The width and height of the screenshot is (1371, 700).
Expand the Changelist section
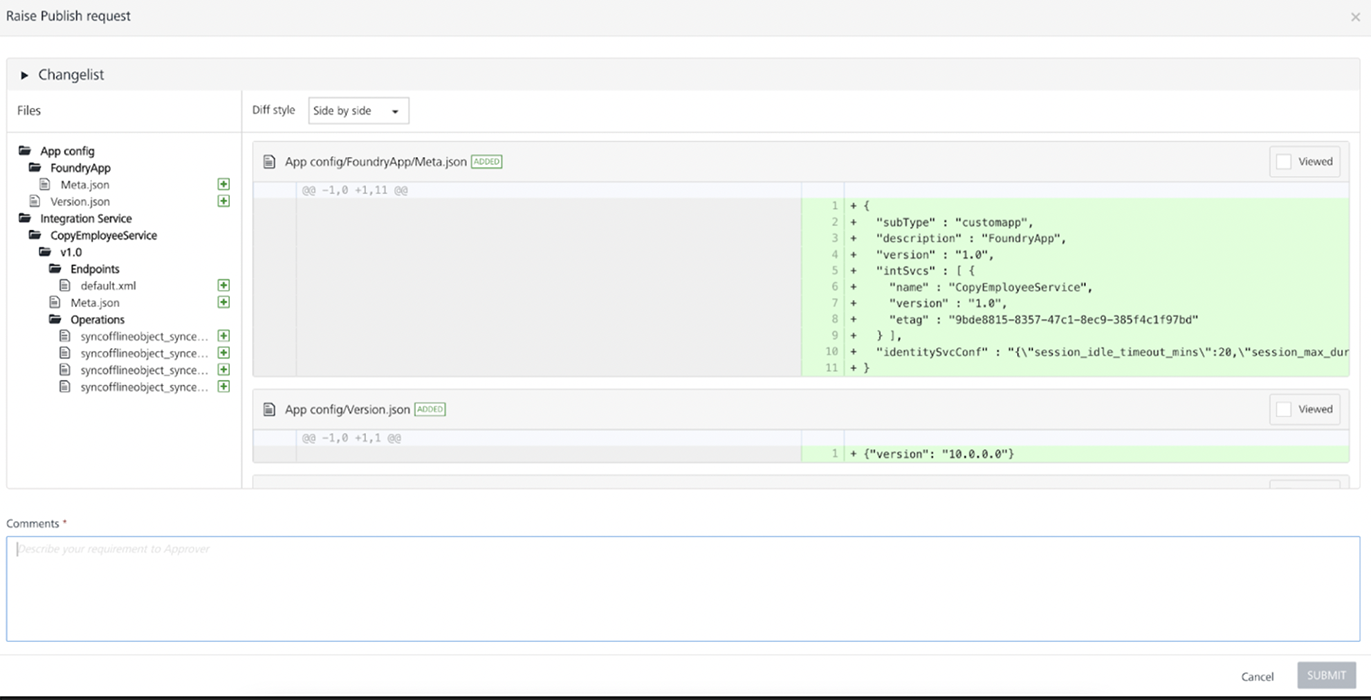pyautogui.click(x=25, y=75)
